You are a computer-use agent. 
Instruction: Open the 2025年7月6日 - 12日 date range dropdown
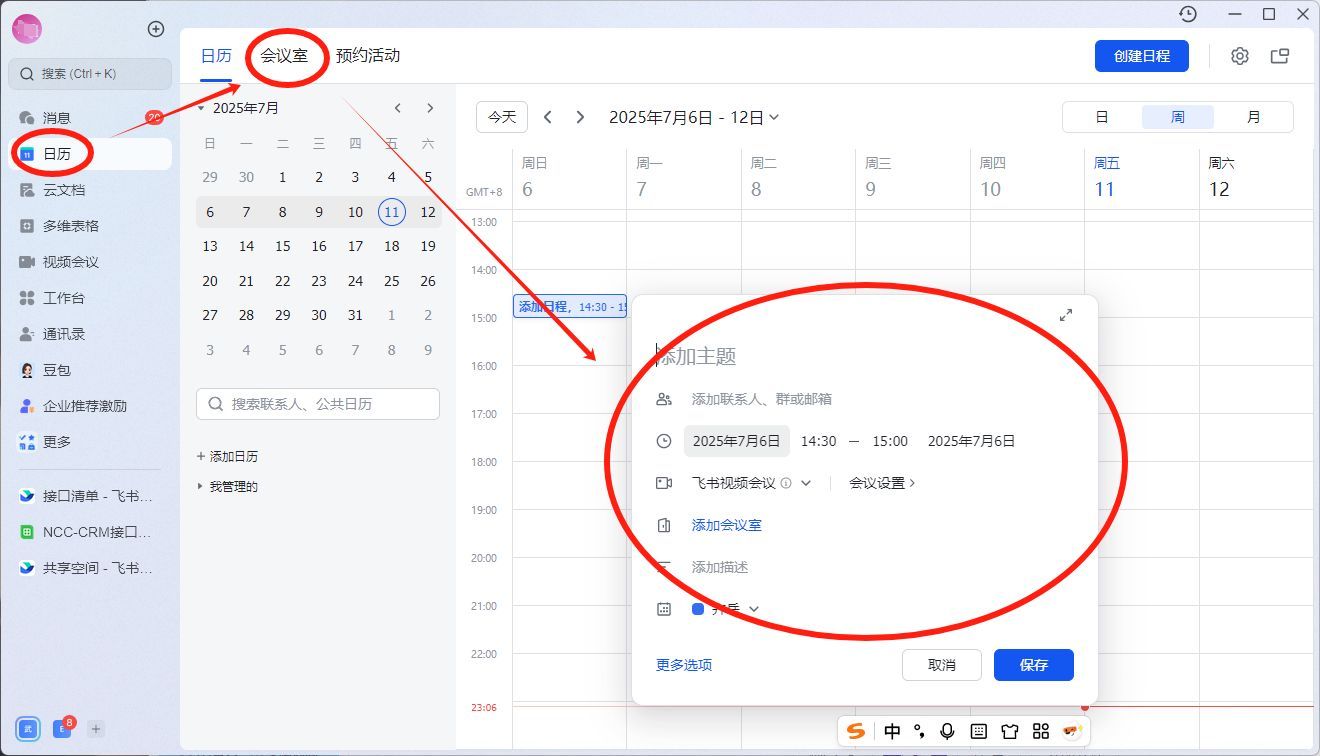pyautogui.click(x=694, y=117)
